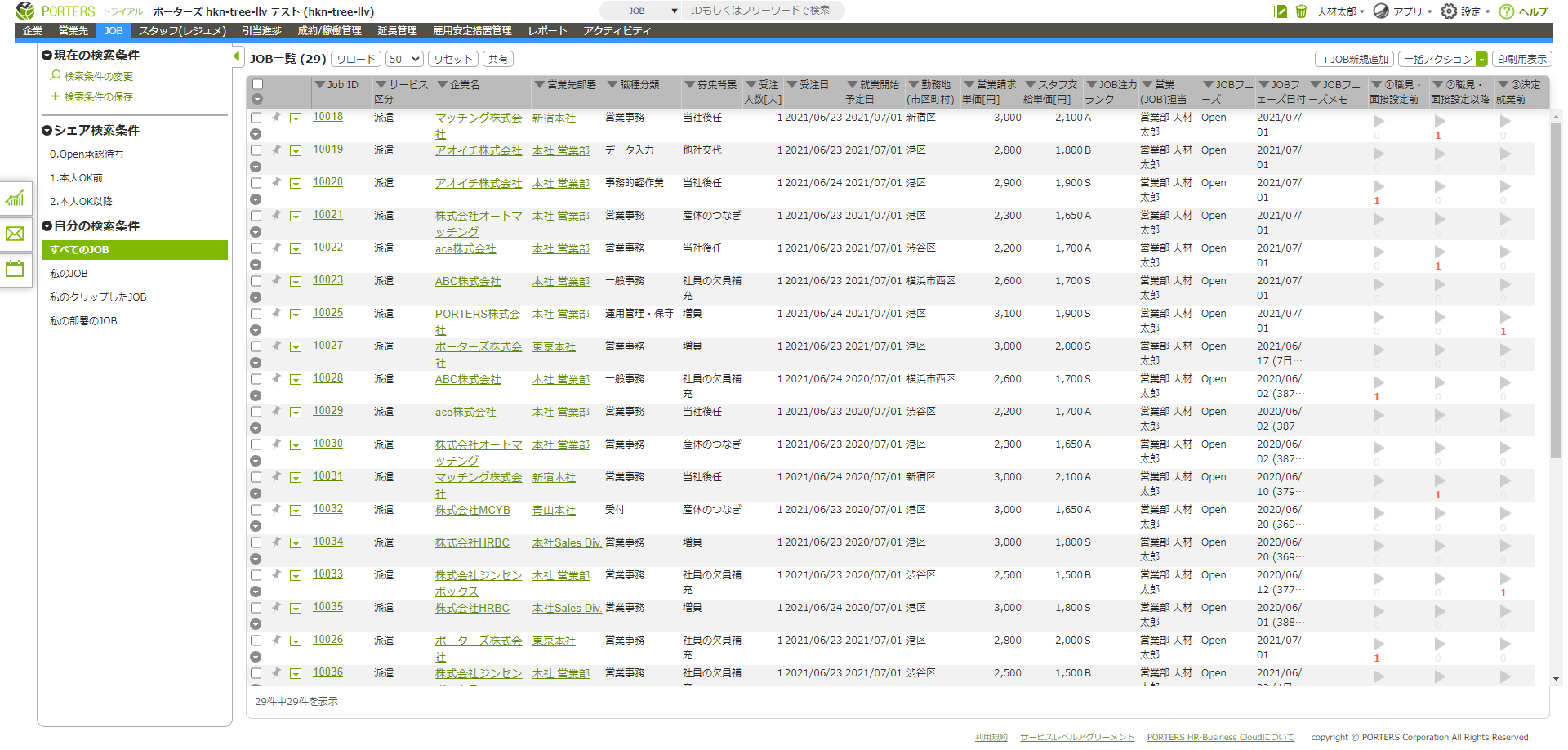Image resolution: width=1568 pixels, height=750 pixels.
Task: Open the 引当進捗 menu tab
Action: [x=262, y=31]
